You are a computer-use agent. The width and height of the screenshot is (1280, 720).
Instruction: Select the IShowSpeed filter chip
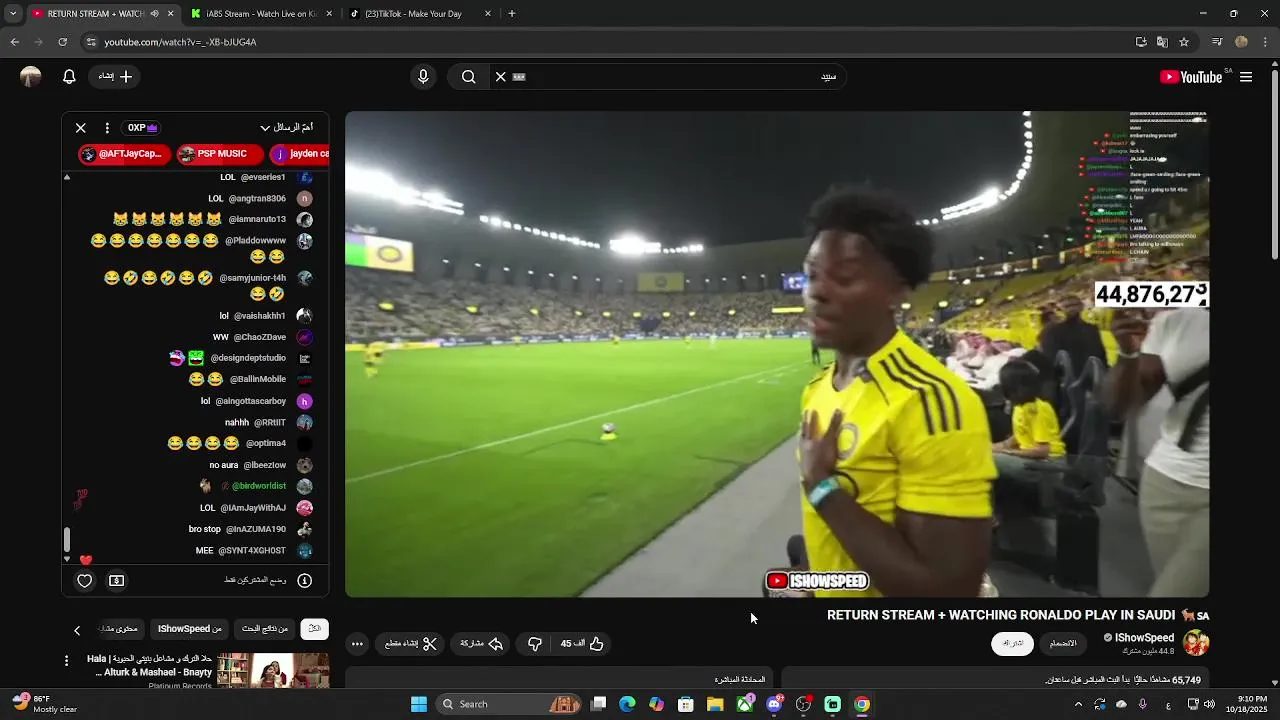190,629
